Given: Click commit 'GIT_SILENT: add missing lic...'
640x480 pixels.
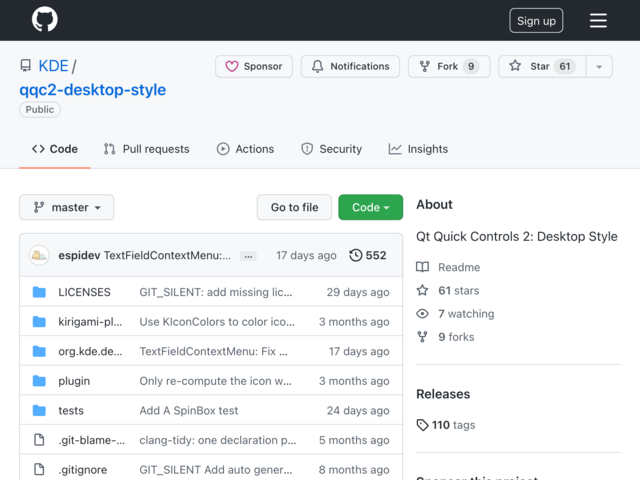Looking at the screenshot, I should coord(216,292).
